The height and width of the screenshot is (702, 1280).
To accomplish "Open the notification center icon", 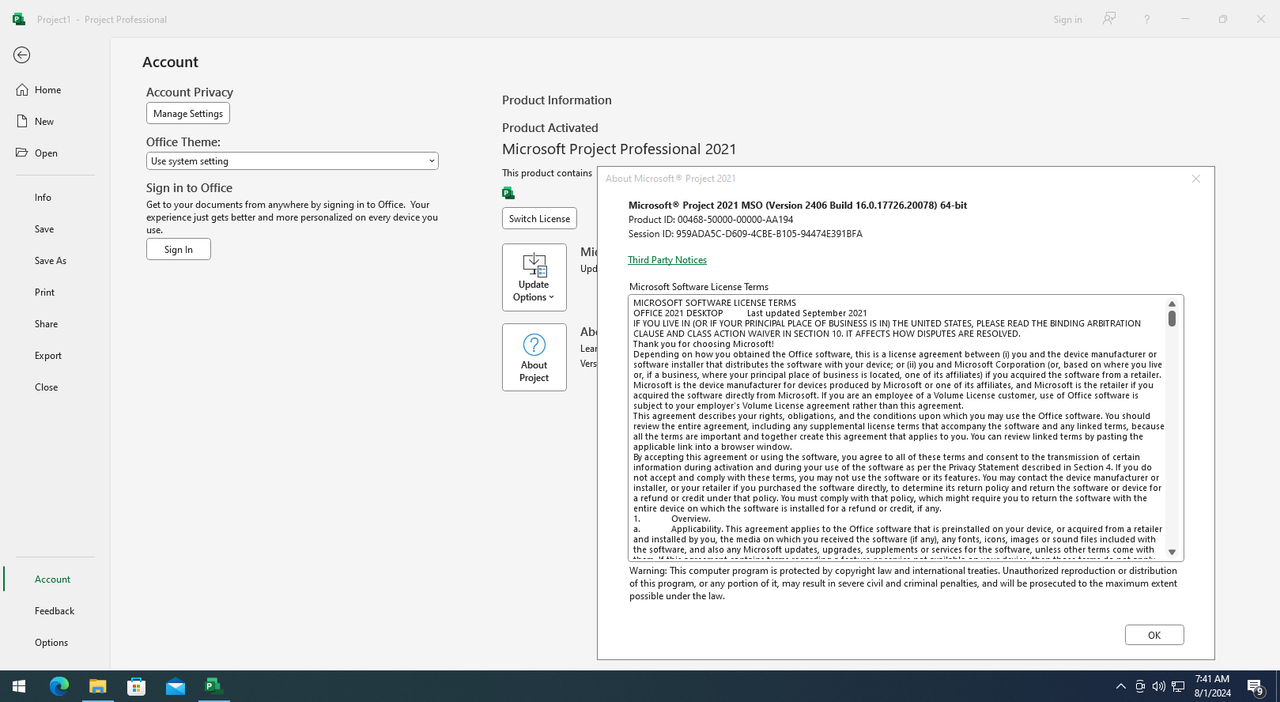I will (1255, 686).
